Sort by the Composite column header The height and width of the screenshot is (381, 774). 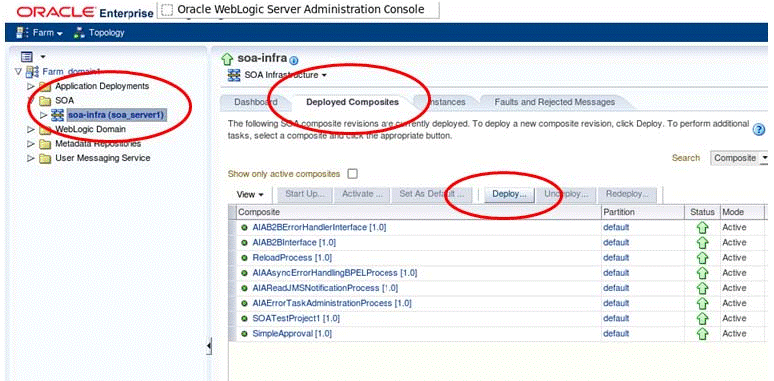coord(418,212)
